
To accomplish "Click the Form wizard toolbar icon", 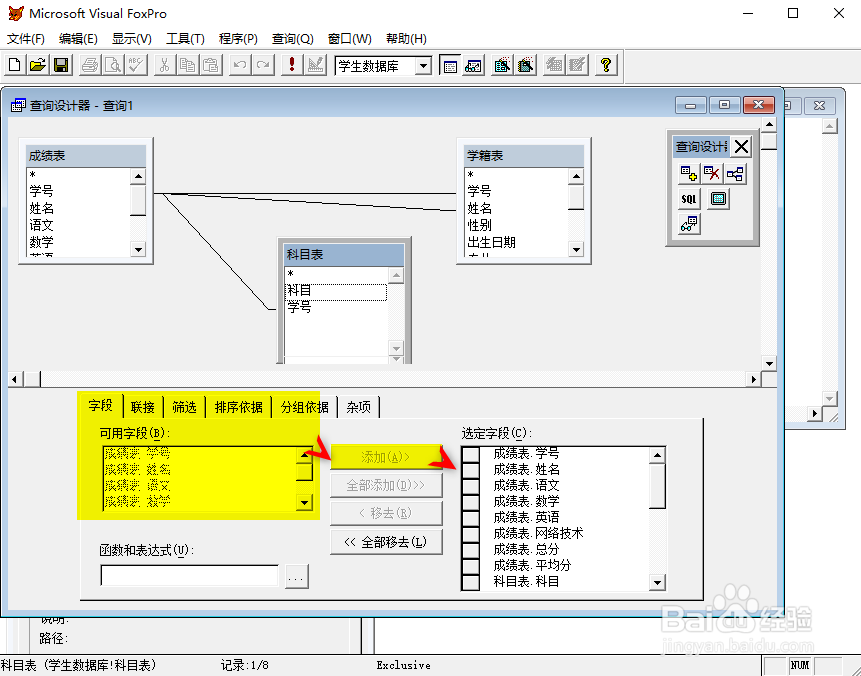I will (x=502, y=65).
